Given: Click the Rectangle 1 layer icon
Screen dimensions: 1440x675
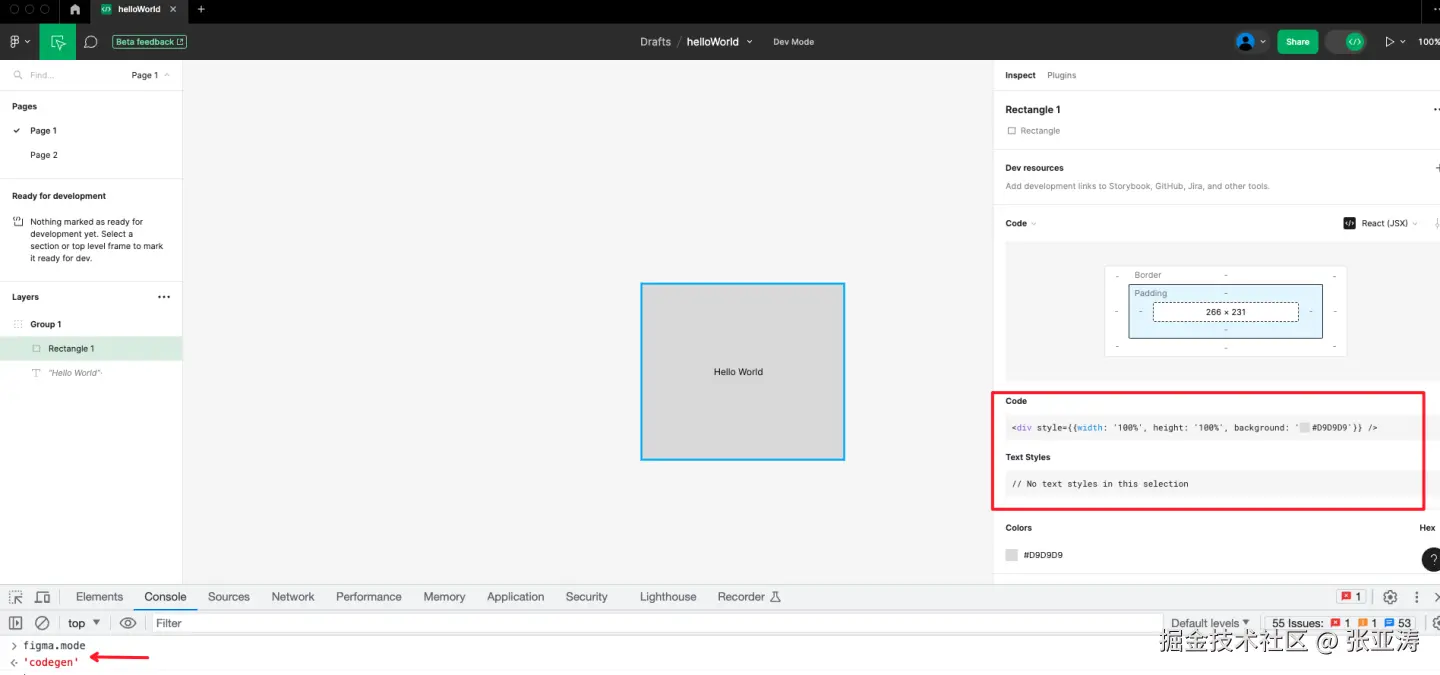Looking at the screenshot, I should click(36, 348).
